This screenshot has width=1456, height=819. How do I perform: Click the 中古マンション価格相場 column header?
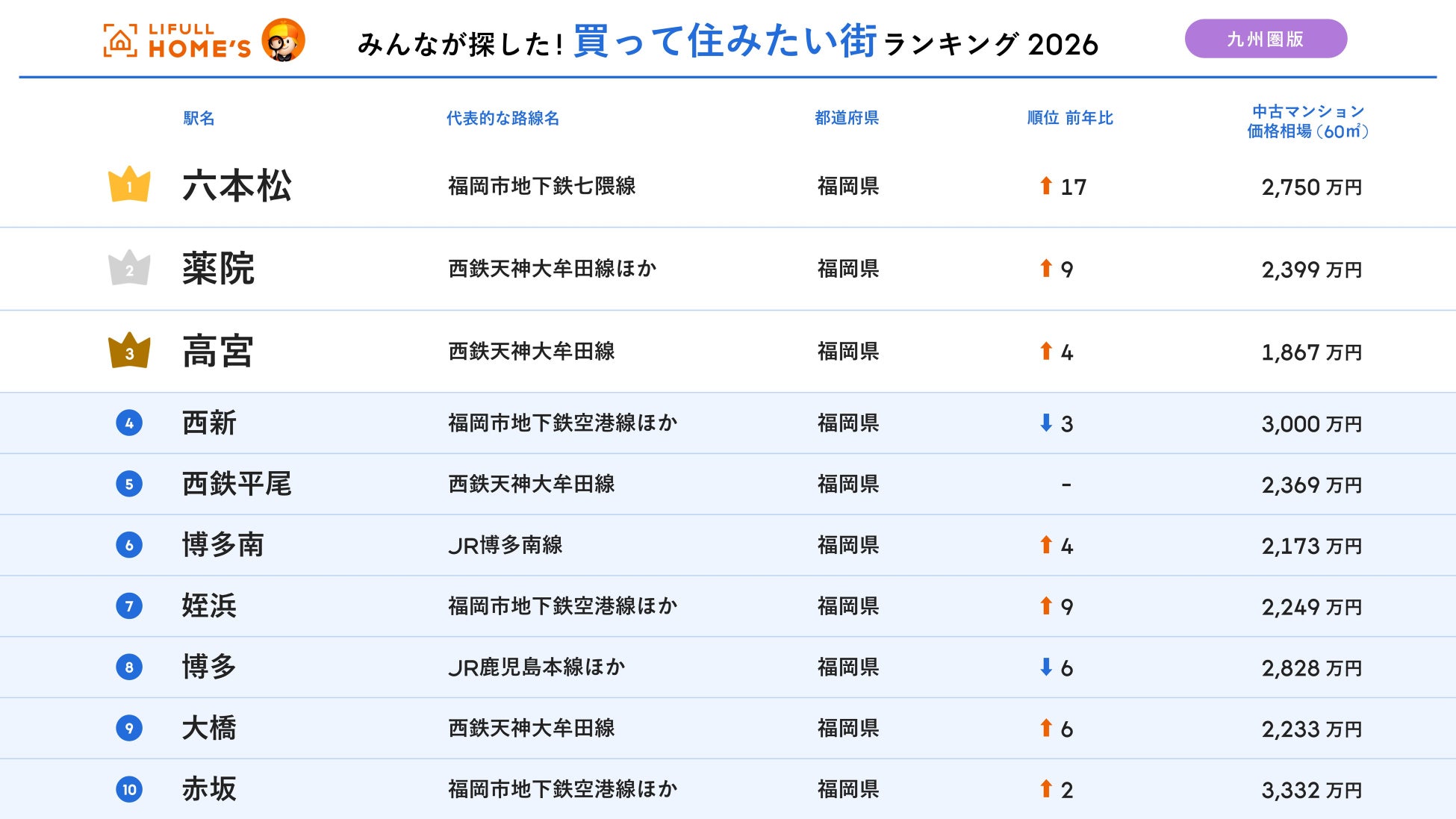(x=1308, y=121)
